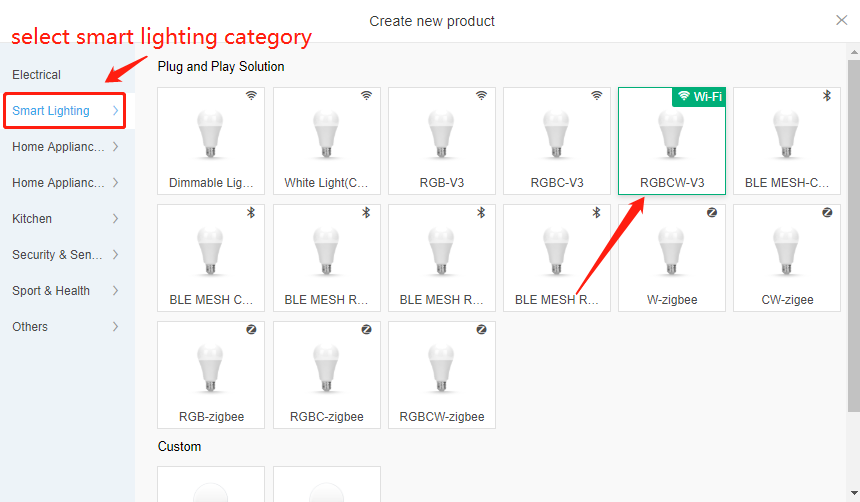Click the scrollbar down arrow

coord(854,493)
